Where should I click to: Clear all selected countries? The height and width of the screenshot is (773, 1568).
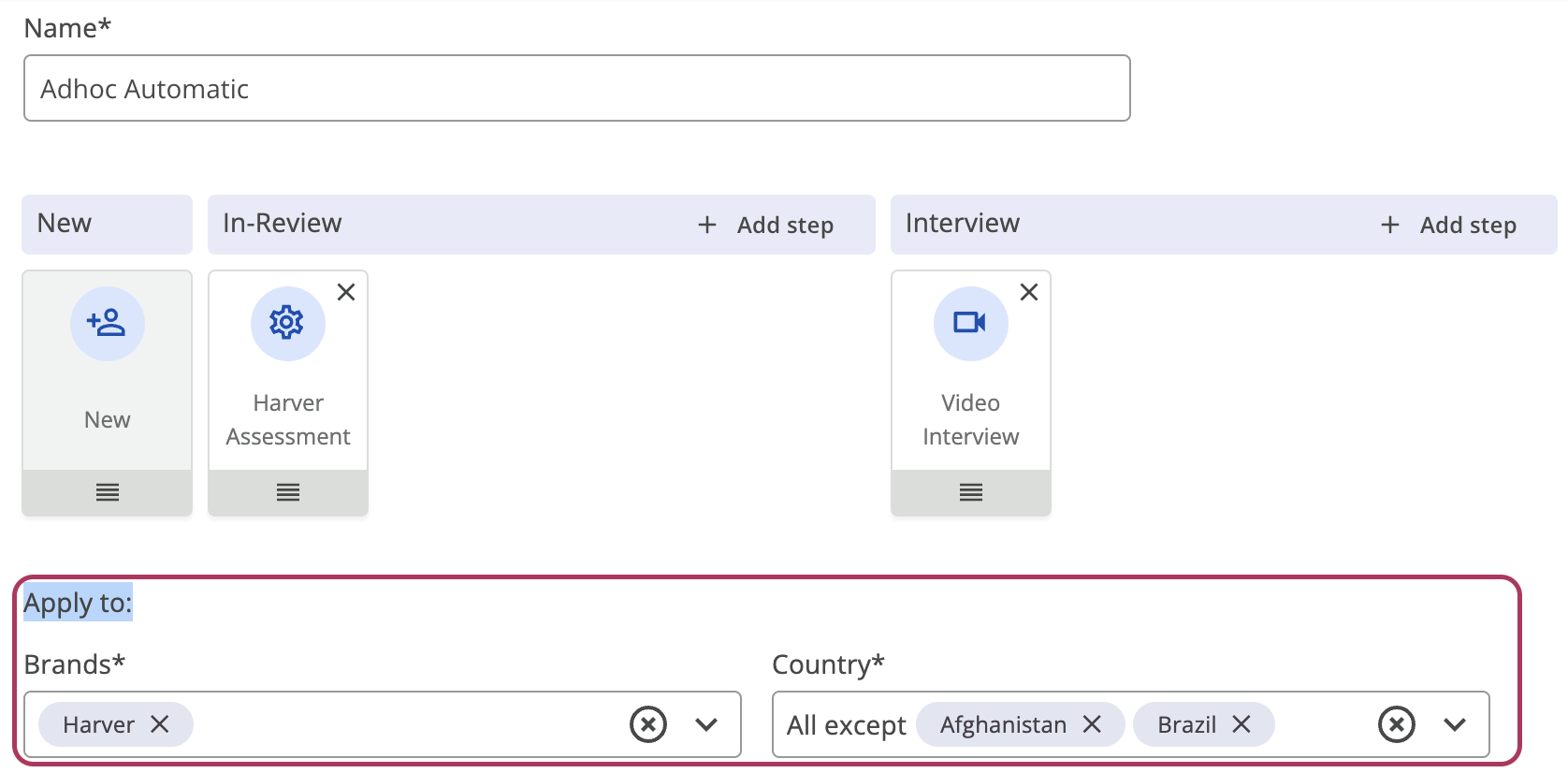(x=1397, y=724)
